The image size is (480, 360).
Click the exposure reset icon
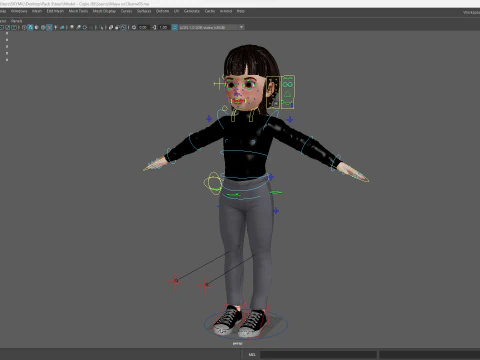pos(134,27)
